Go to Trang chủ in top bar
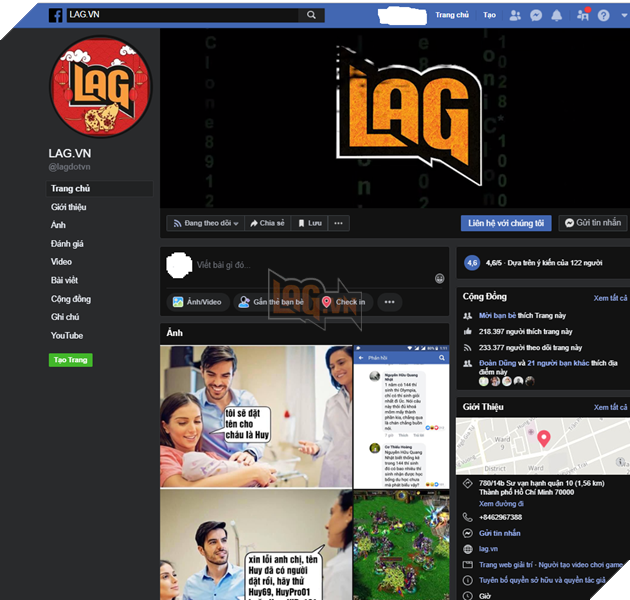630x600 pixels. tap(452, 15)
